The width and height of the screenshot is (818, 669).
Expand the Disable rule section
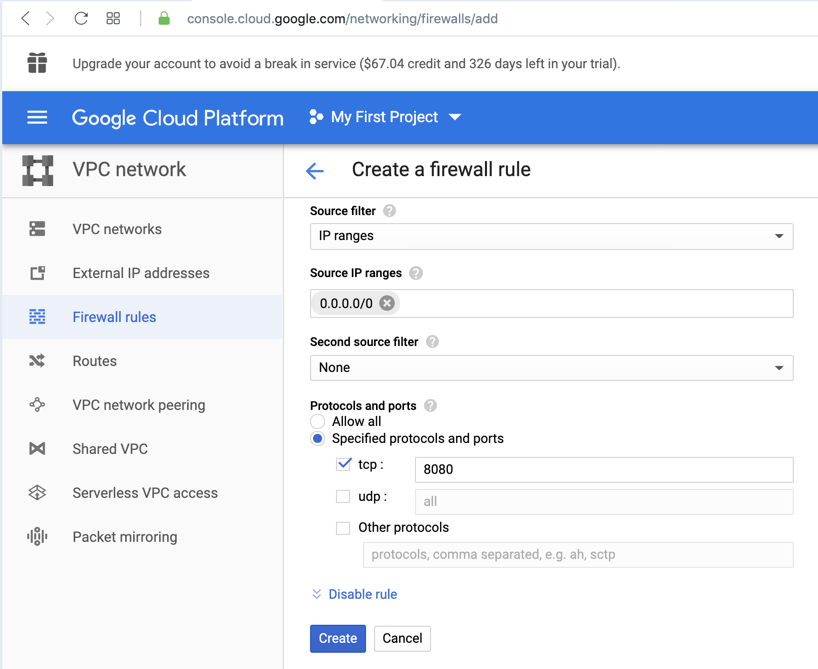click(354, 594)
